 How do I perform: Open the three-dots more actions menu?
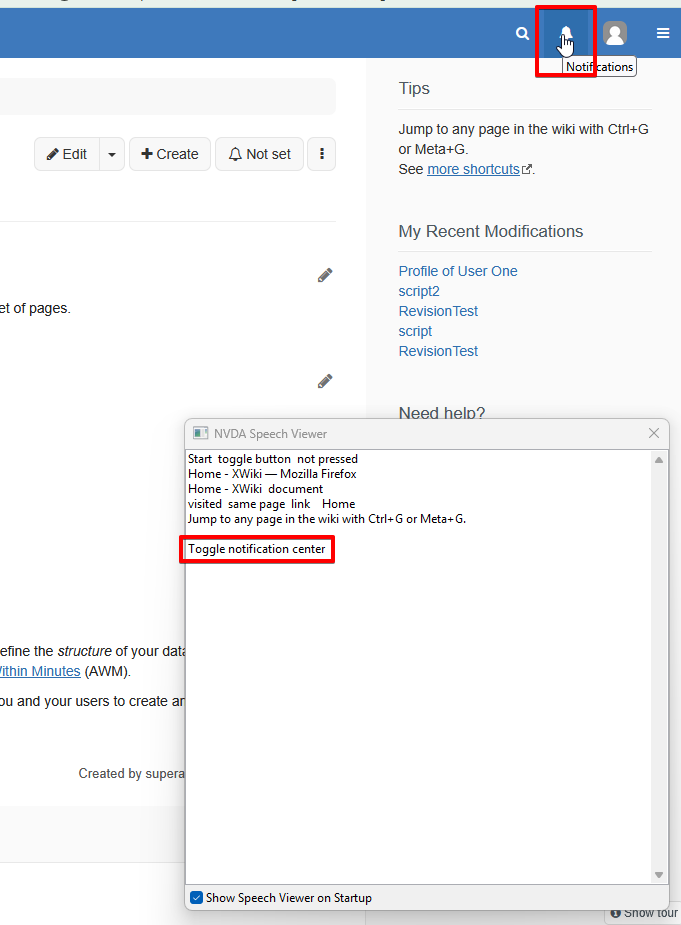tap(321, 154)
